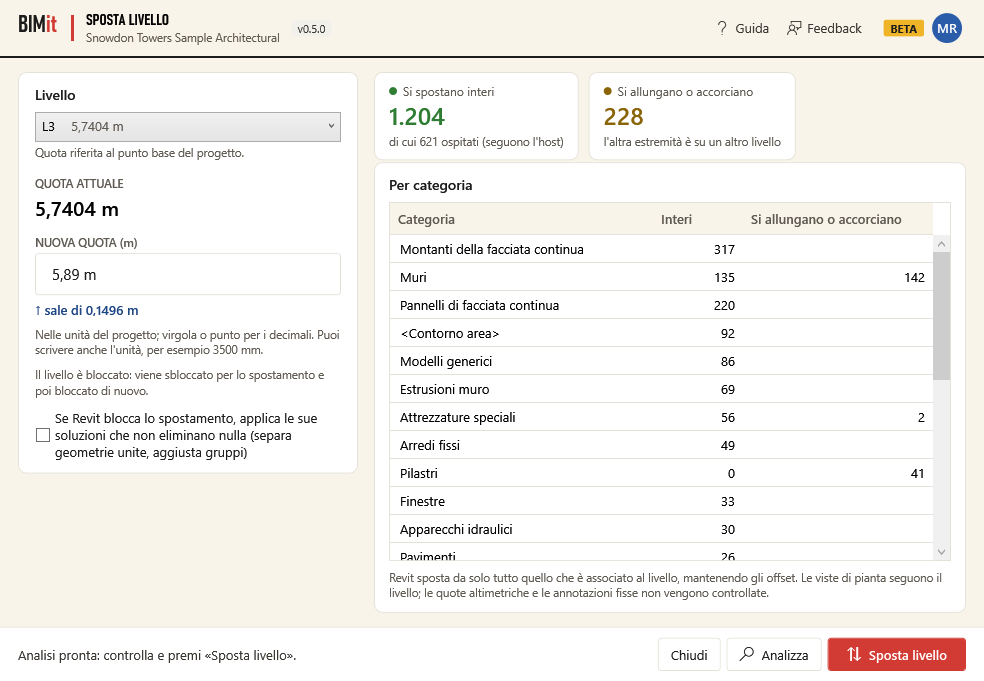Click the Analizza button label

pyautogui.click(x=784, y=655)
